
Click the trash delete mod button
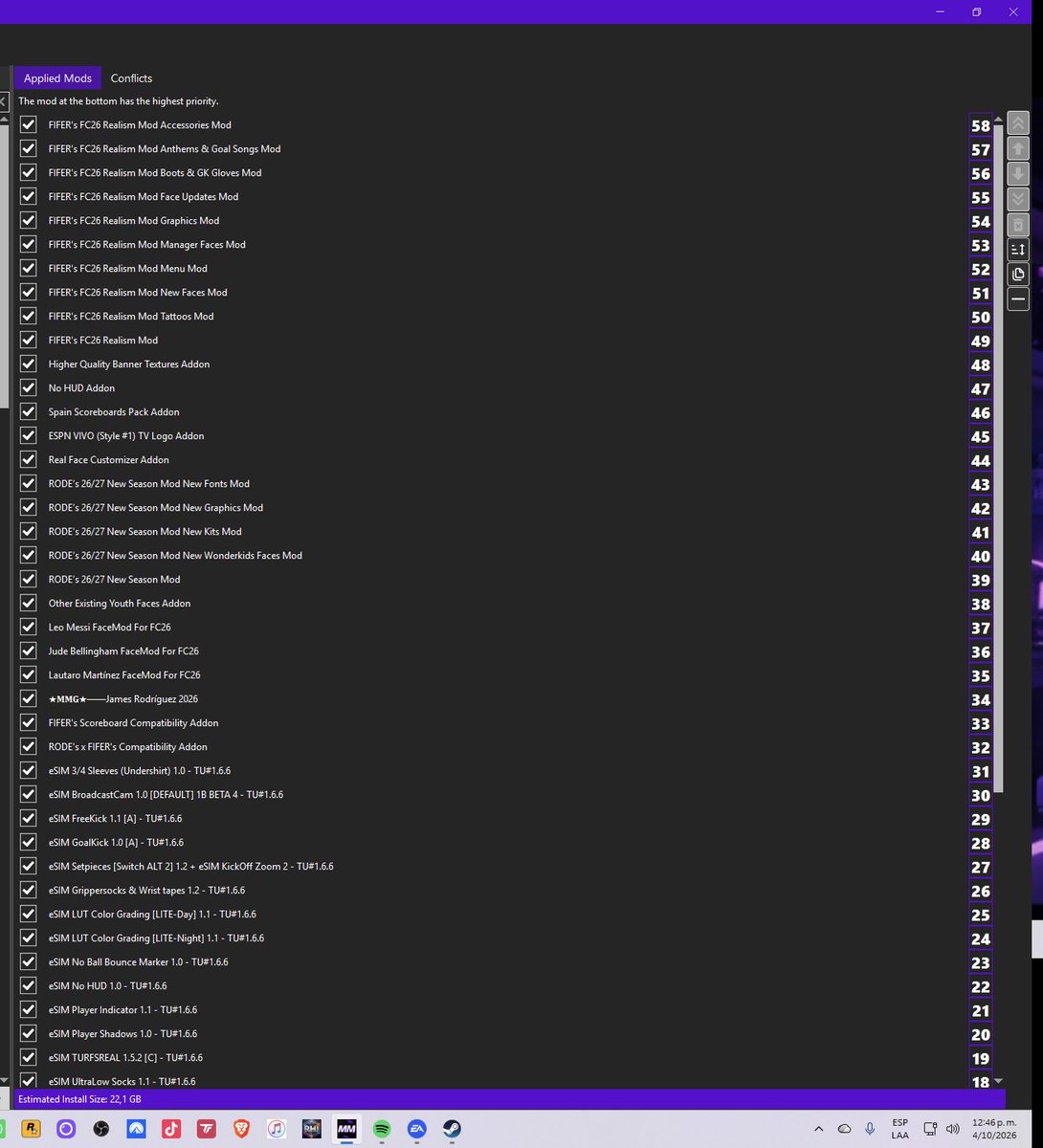click(1018, 224)
